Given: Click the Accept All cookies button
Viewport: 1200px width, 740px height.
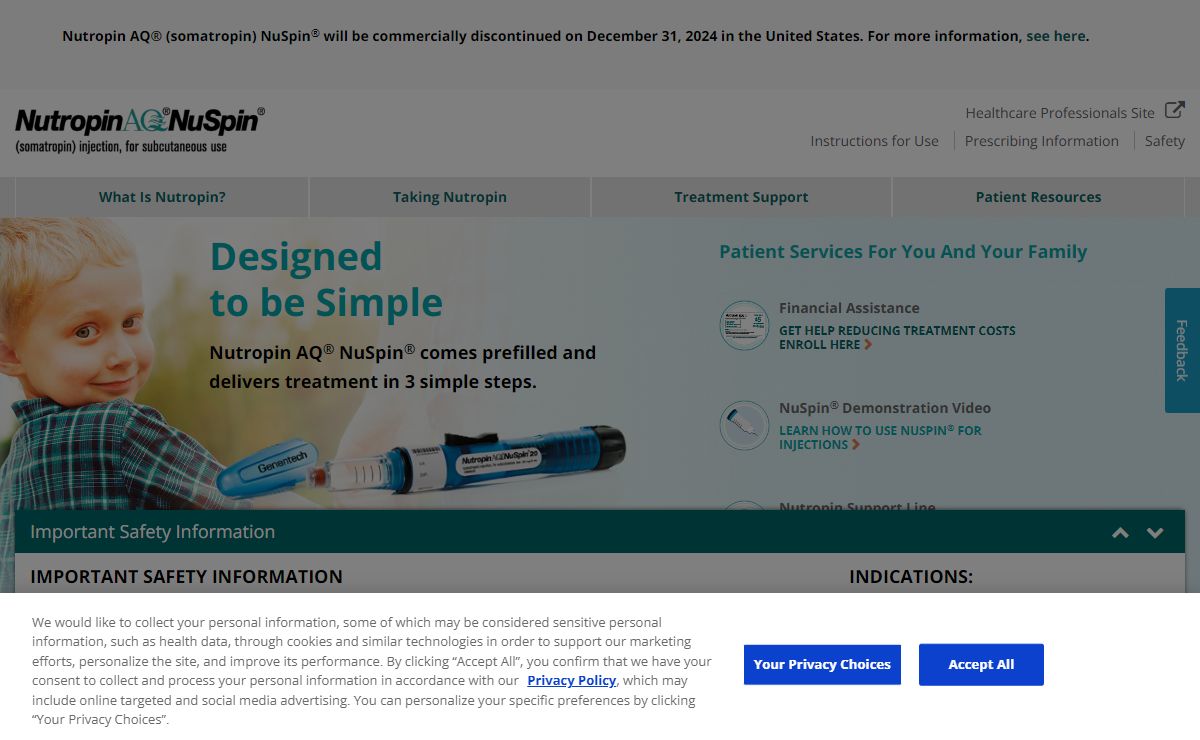Looking at the screenshot, I should tap(981, 664).
